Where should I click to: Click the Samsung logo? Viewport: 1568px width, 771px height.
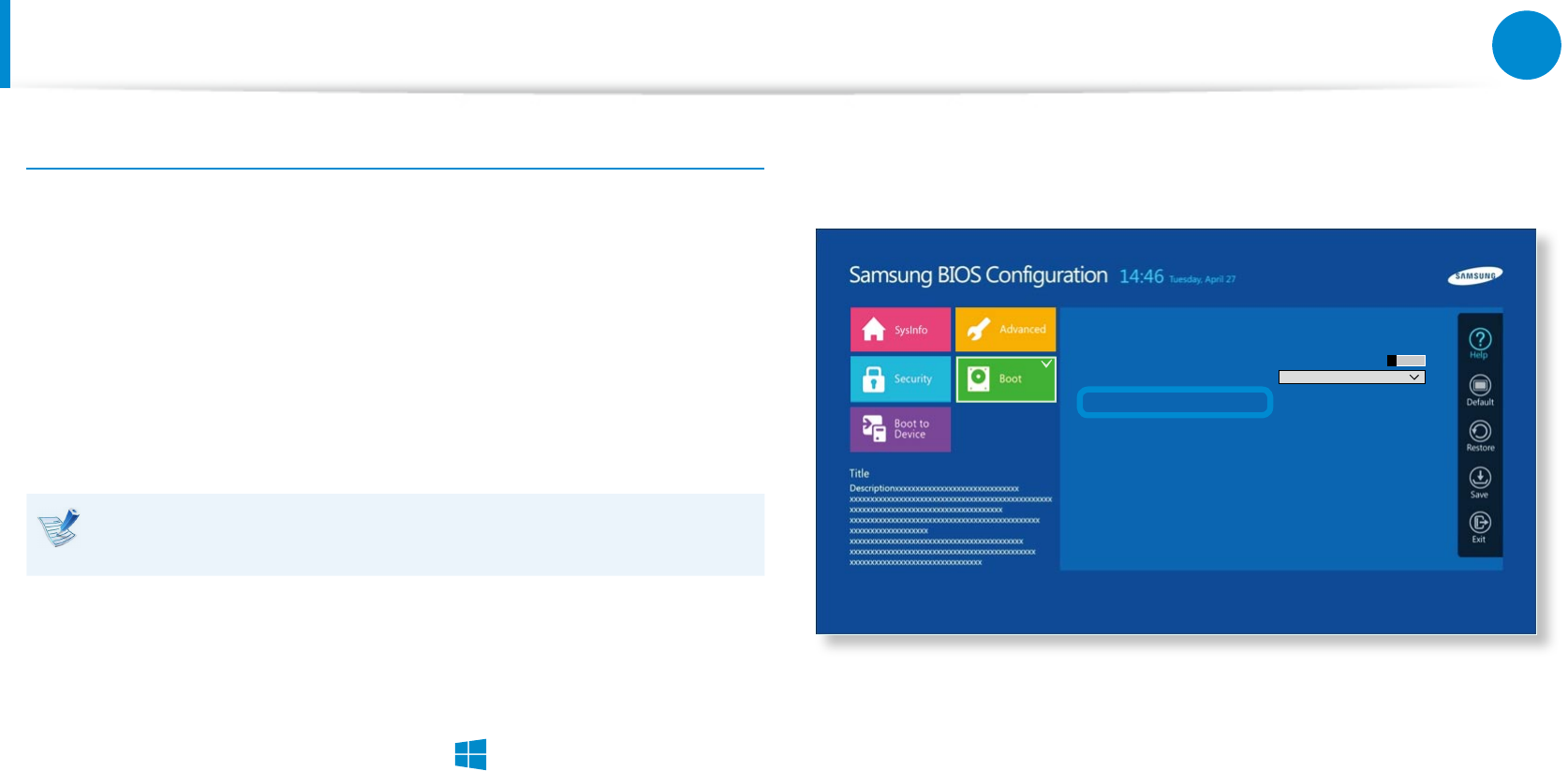pyautogui.click(x=1475, y=275)
